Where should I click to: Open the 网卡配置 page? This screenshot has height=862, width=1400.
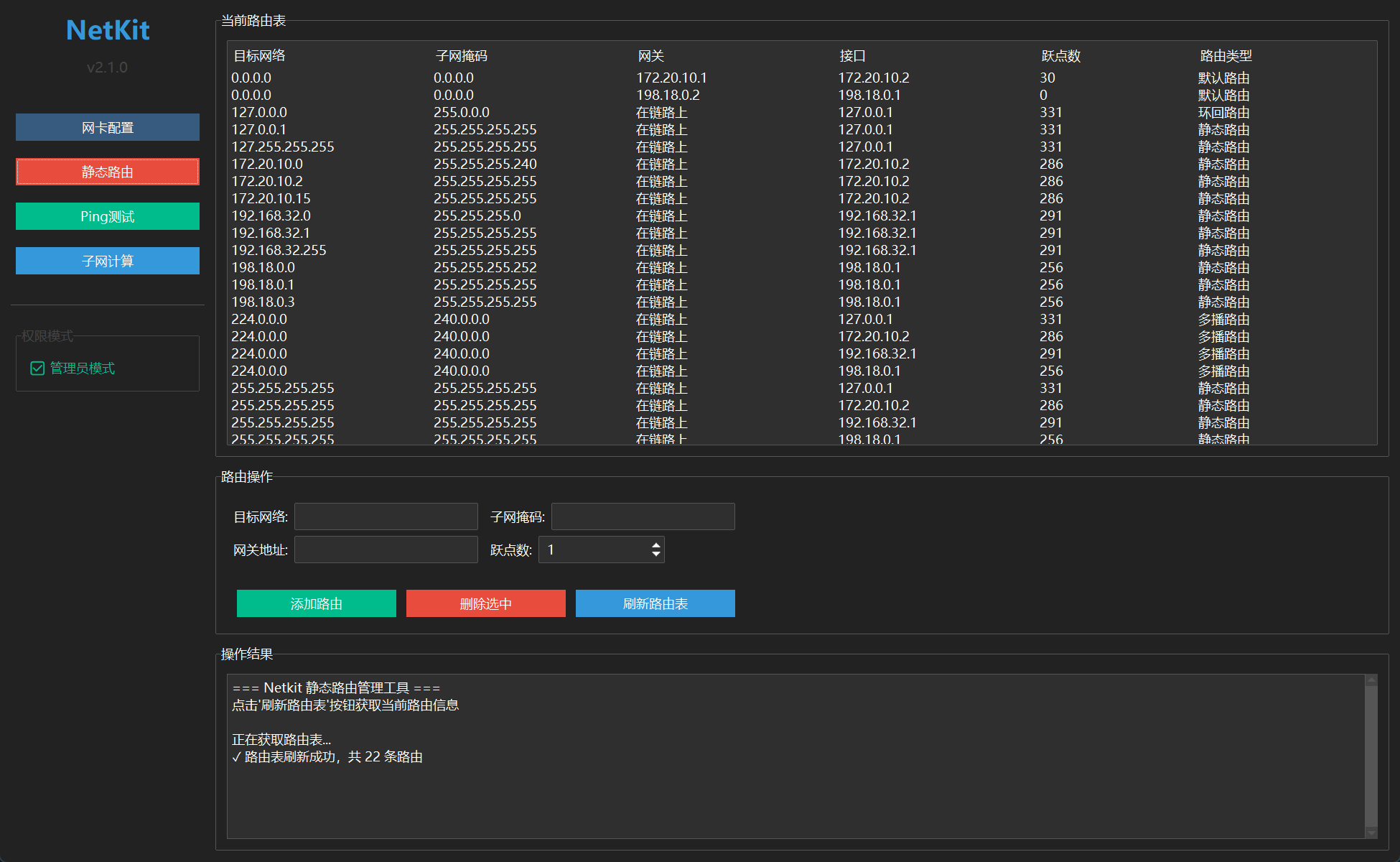coord(108,127)
